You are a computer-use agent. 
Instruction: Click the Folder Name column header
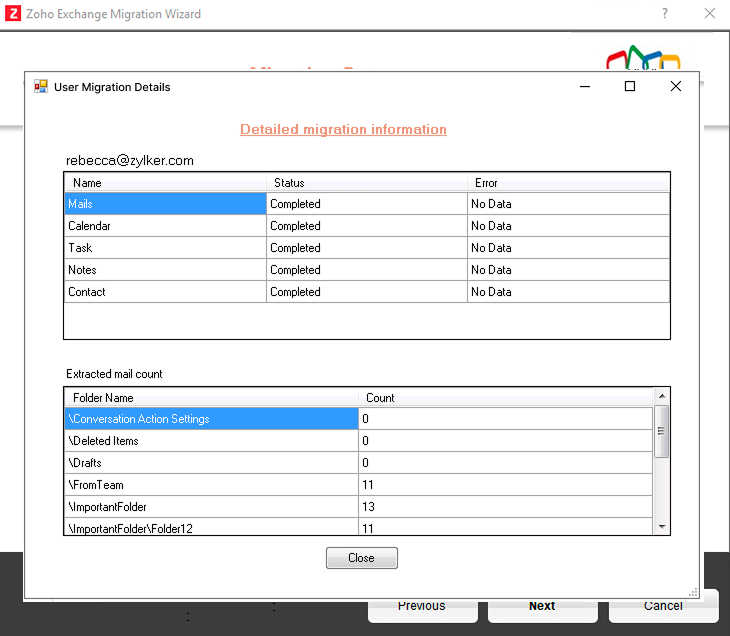pos(211,398)
